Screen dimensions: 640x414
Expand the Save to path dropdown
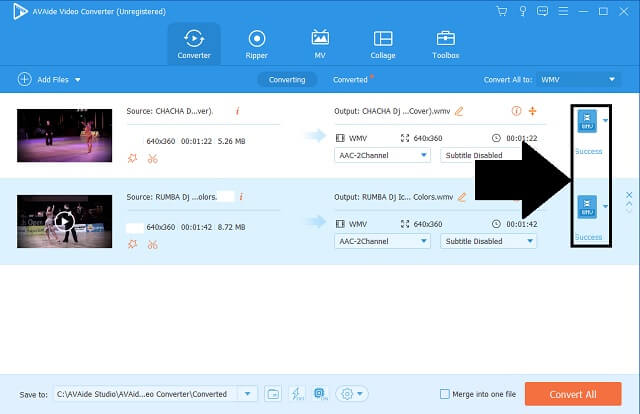[x=248, y=394]
